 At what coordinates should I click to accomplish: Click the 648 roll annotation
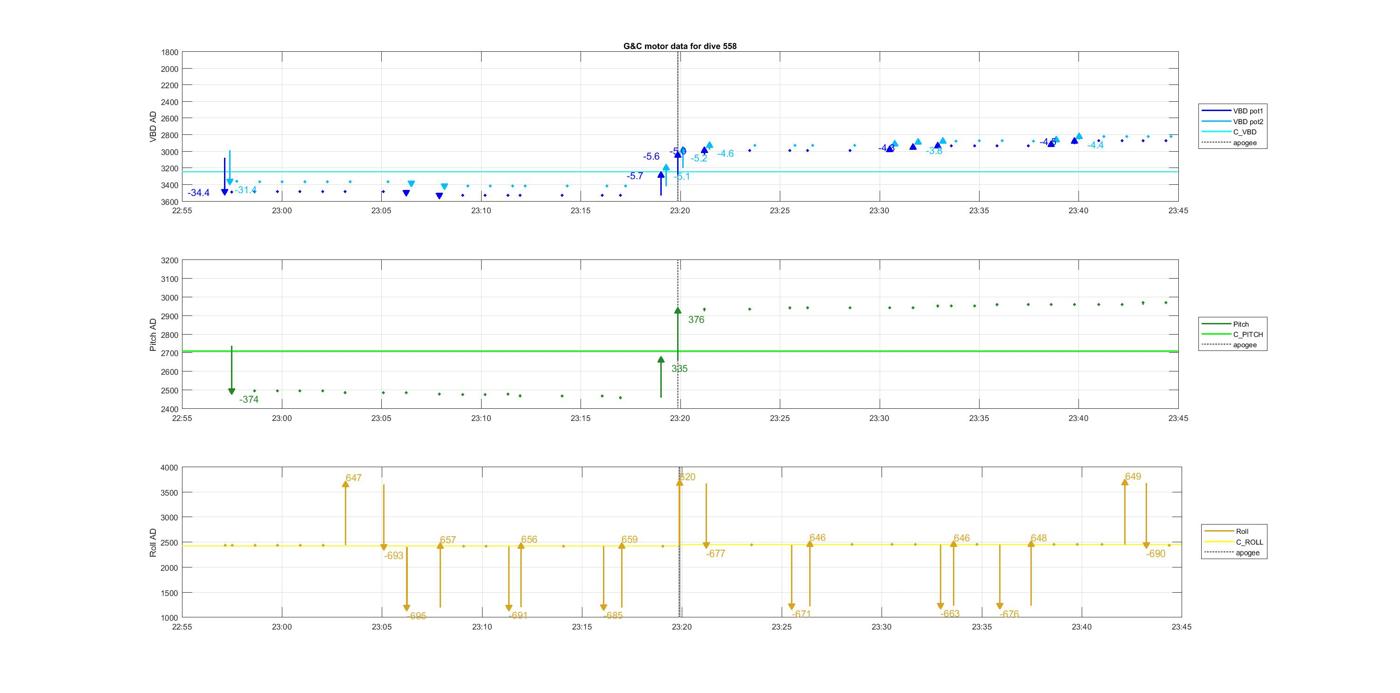point(1039,539)
